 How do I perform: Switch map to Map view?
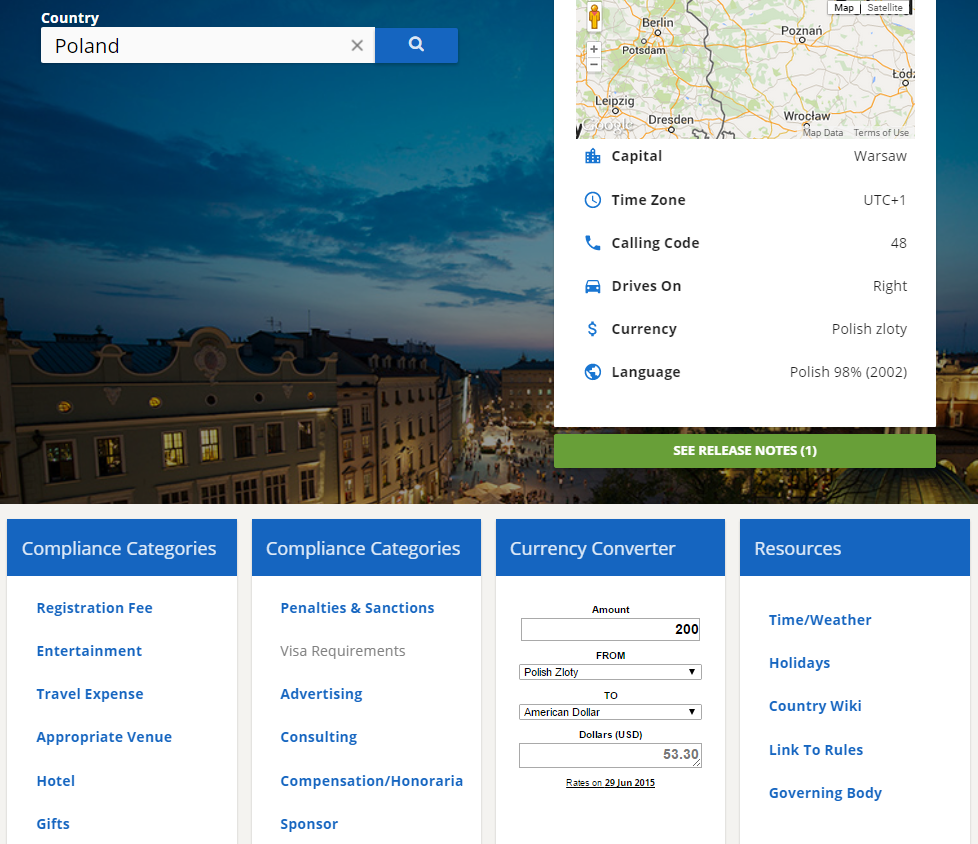pos(844,7)
